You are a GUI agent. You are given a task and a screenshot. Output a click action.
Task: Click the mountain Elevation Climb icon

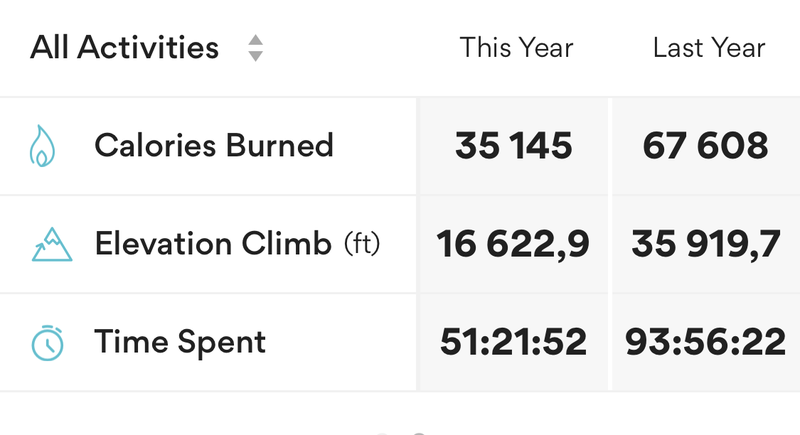click(52, 244)
